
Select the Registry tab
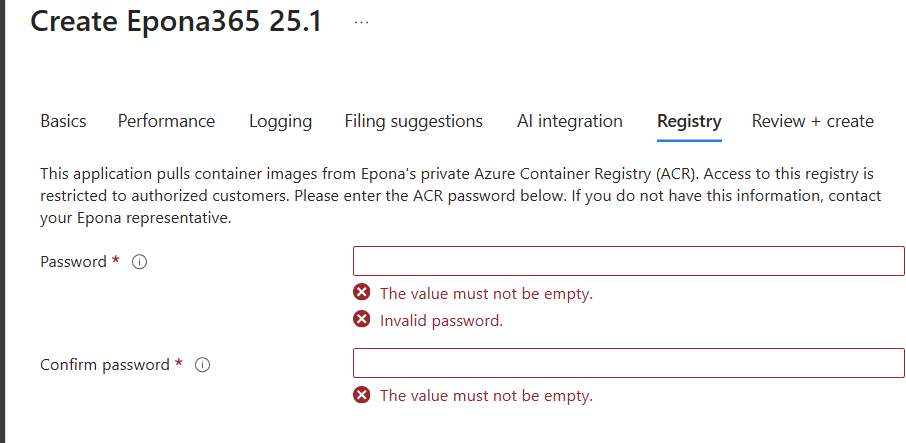pos(689,121)
